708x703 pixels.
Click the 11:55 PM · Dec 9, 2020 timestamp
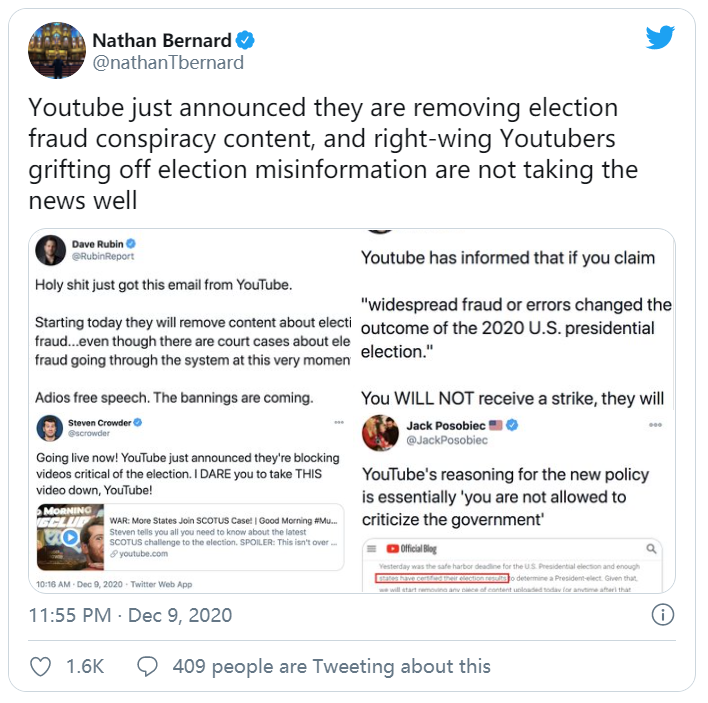click(x=130, y=615)
